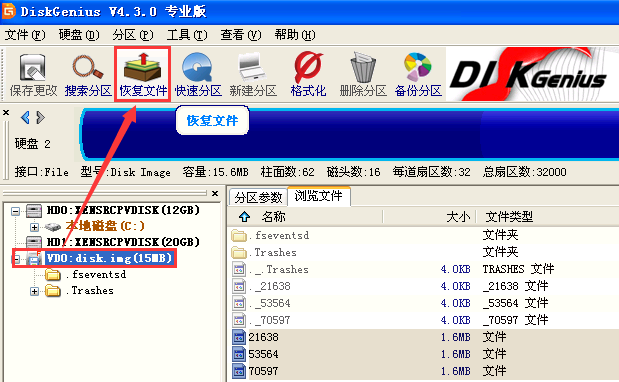
Task: Click the 删除分区 delete partition trash icon
Action: point(363,67)
